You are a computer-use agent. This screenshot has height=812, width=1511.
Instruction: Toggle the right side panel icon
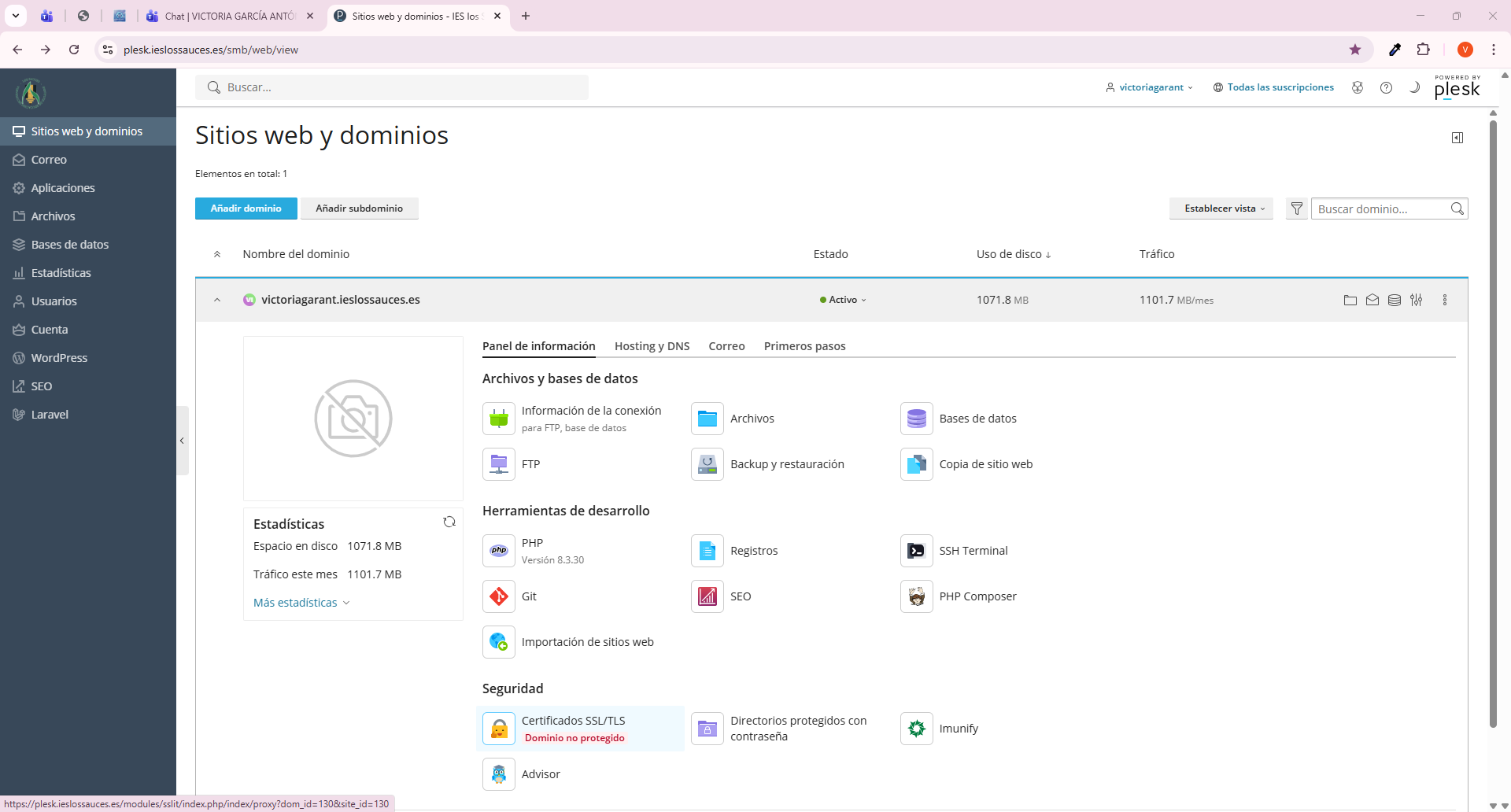(1457, 138)
